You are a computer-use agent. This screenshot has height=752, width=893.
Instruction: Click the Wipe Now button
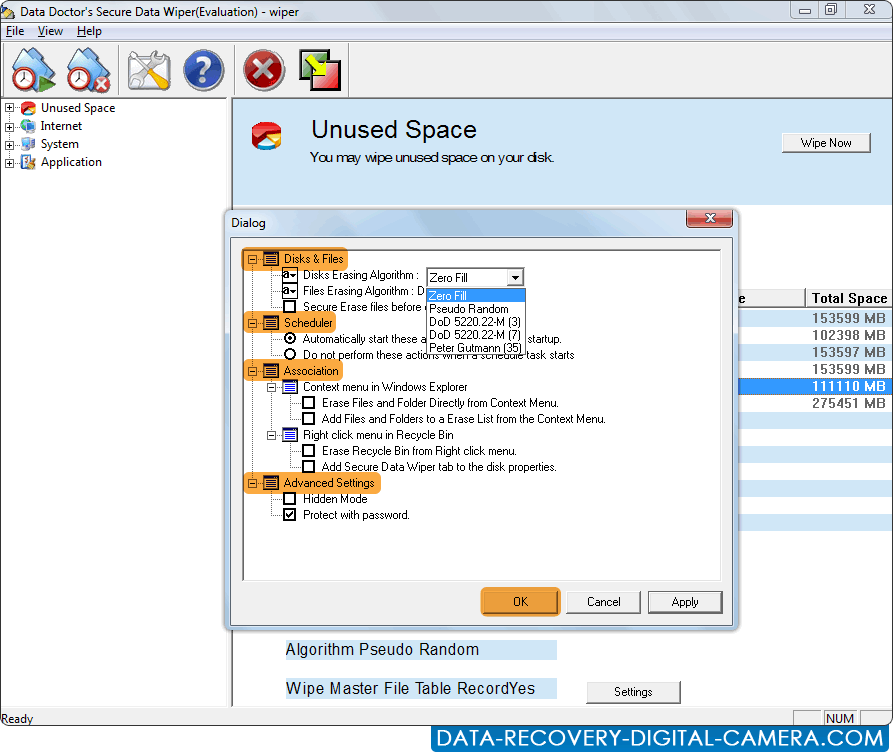click(x=826, y=143)
